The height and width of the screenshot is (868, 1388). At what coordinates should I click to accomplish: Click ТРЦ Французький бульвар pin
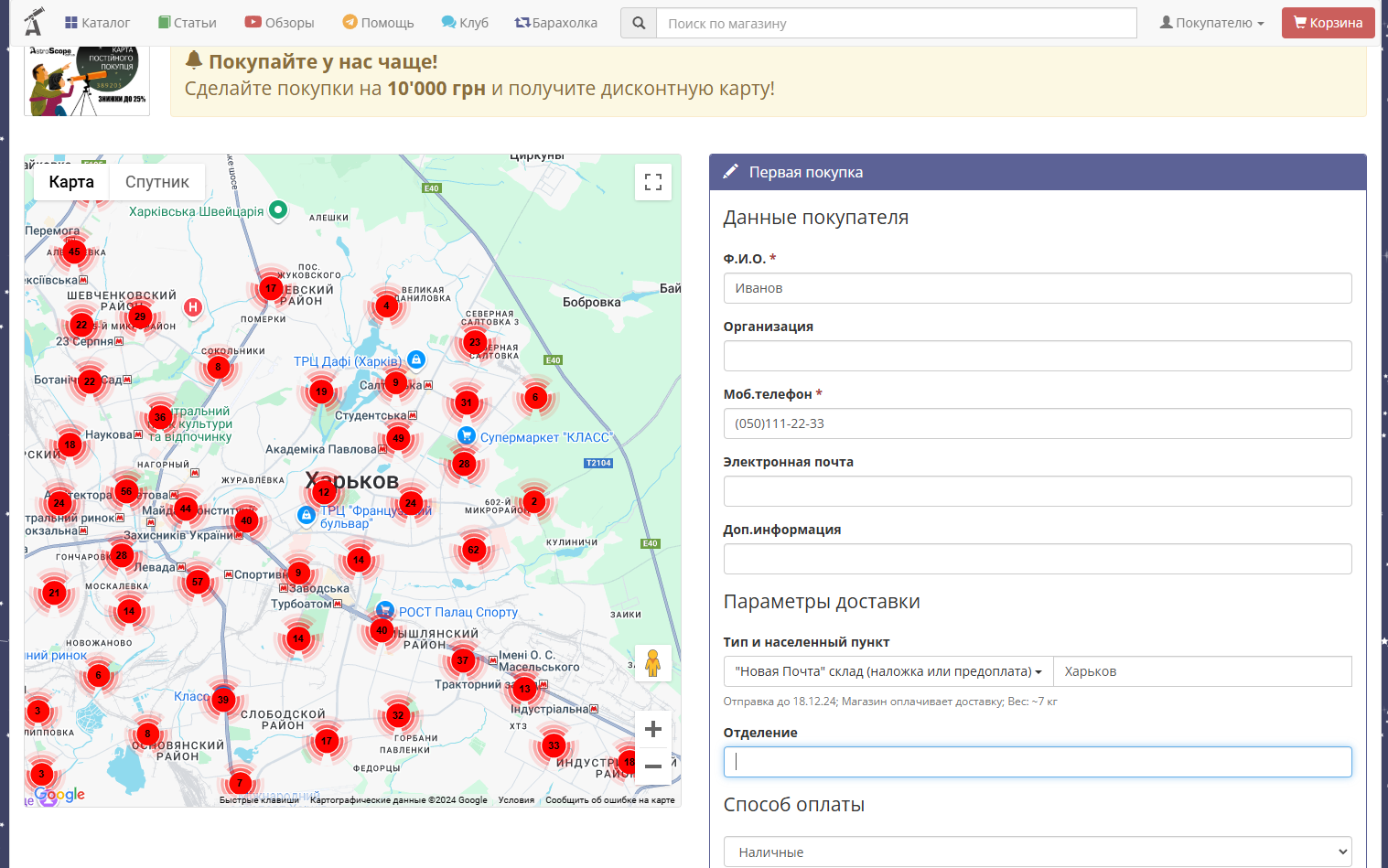click(x=307, y=516)
